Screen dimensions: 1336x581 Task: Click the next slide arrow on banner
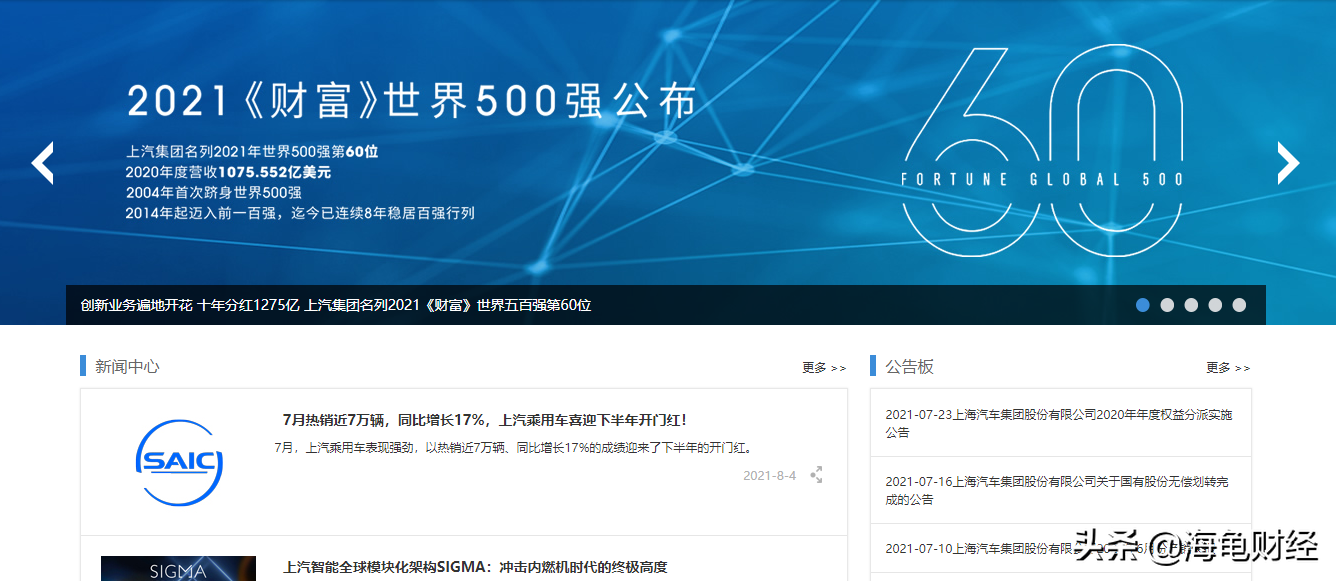coord(1288,163)
